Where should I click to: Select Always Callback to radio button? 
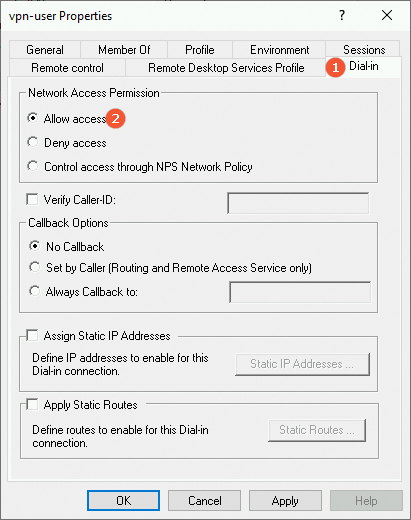(34, 291)
